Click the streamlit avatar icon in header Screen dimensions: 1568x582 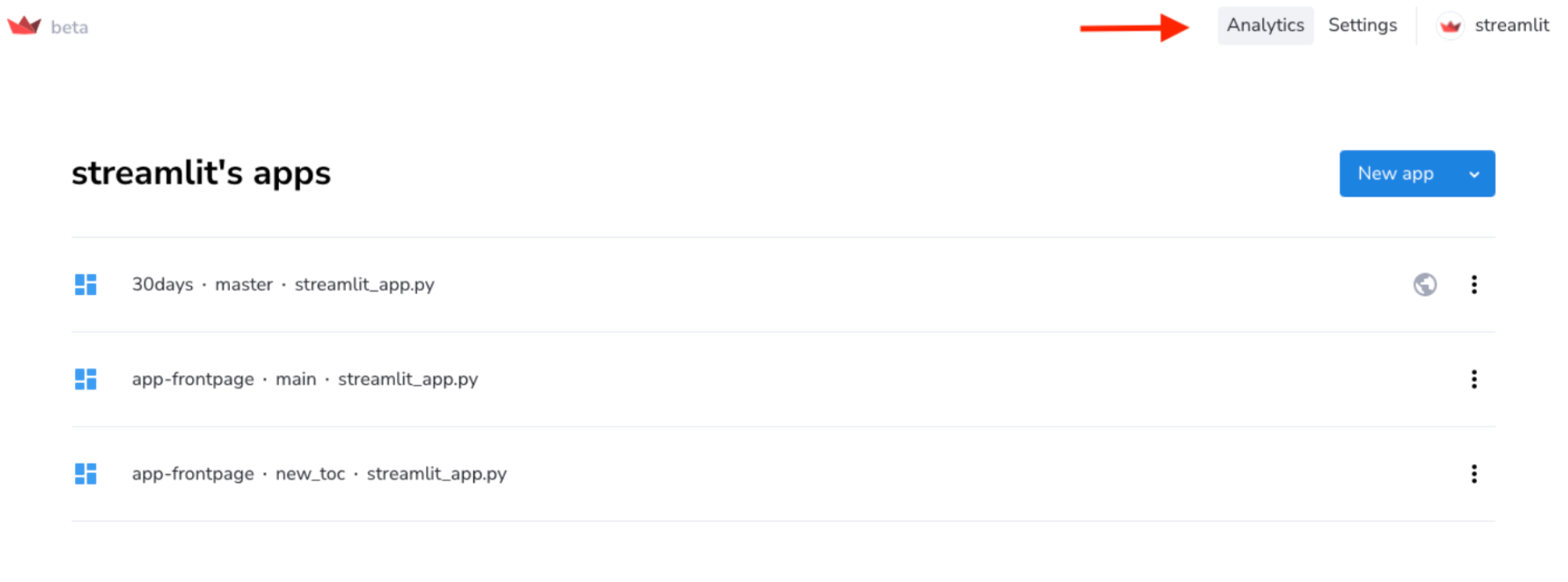[1449, 26]
